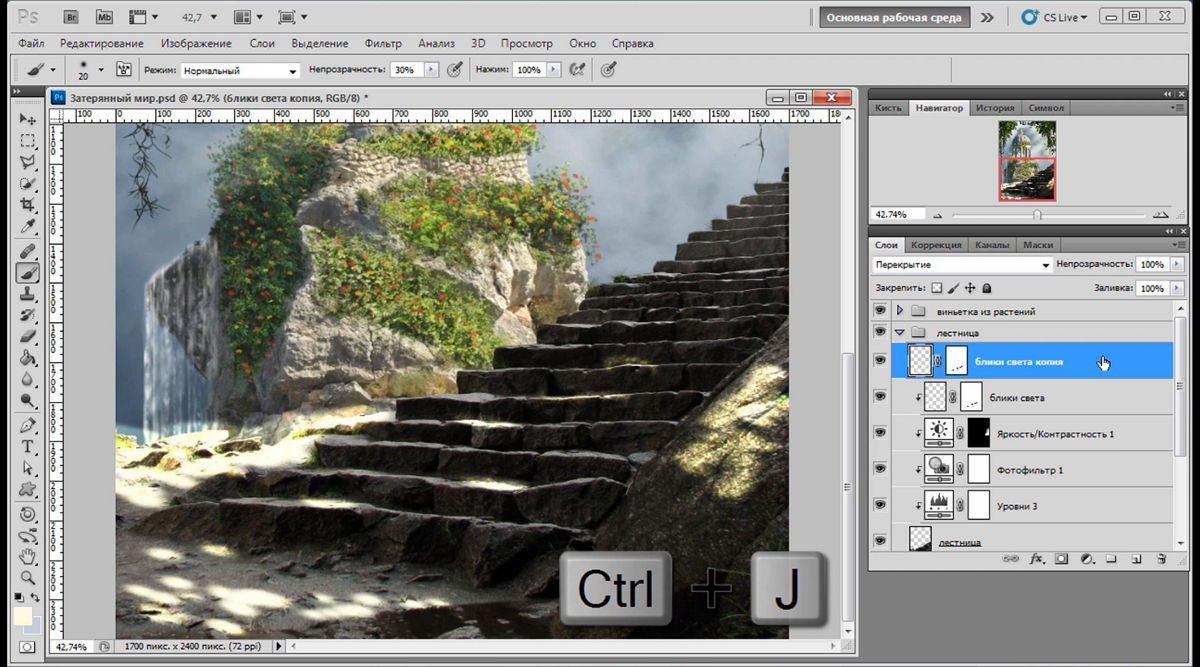Click the Navigator zoom slider

point(1037,215)
